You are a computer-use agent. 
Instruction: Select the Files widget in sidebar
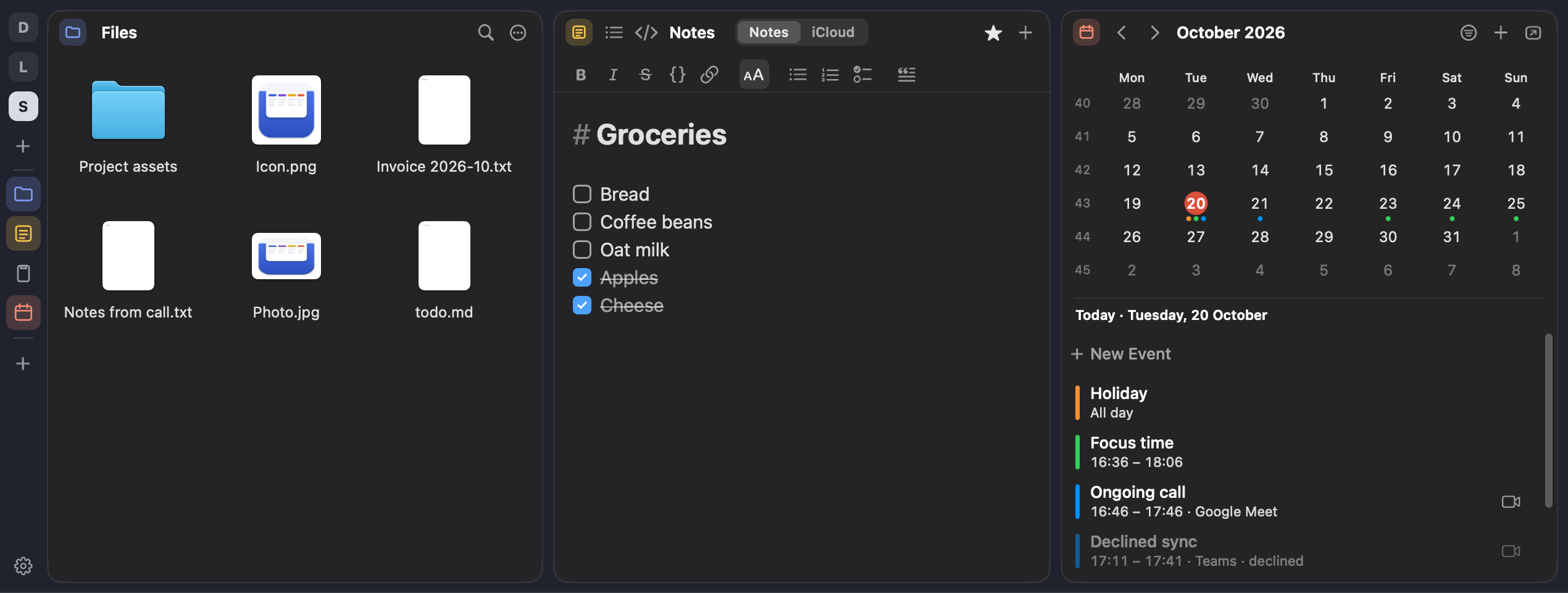click(x=23, y=194)
